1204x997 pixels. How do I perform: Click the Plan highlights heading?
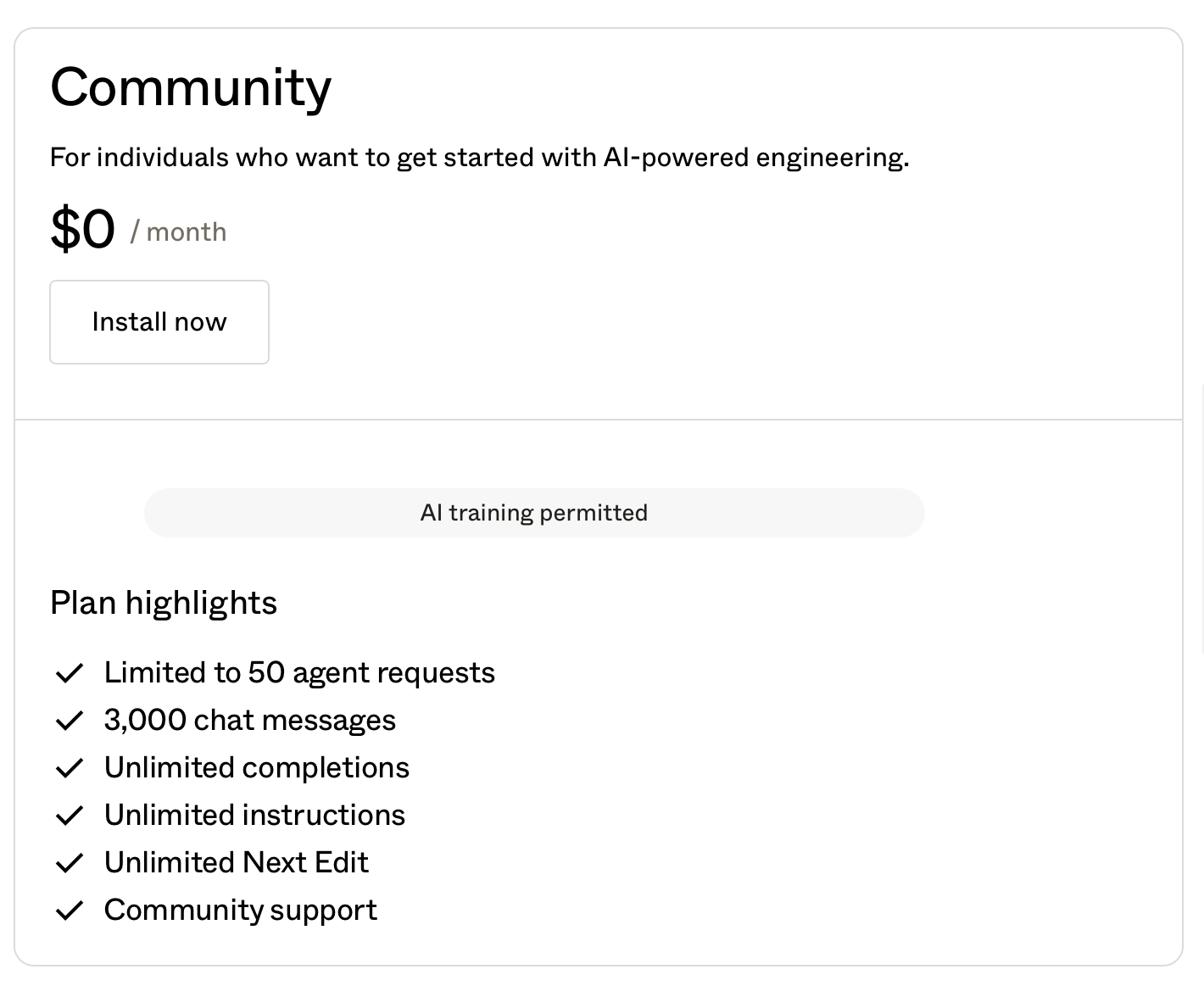[164, 603]
